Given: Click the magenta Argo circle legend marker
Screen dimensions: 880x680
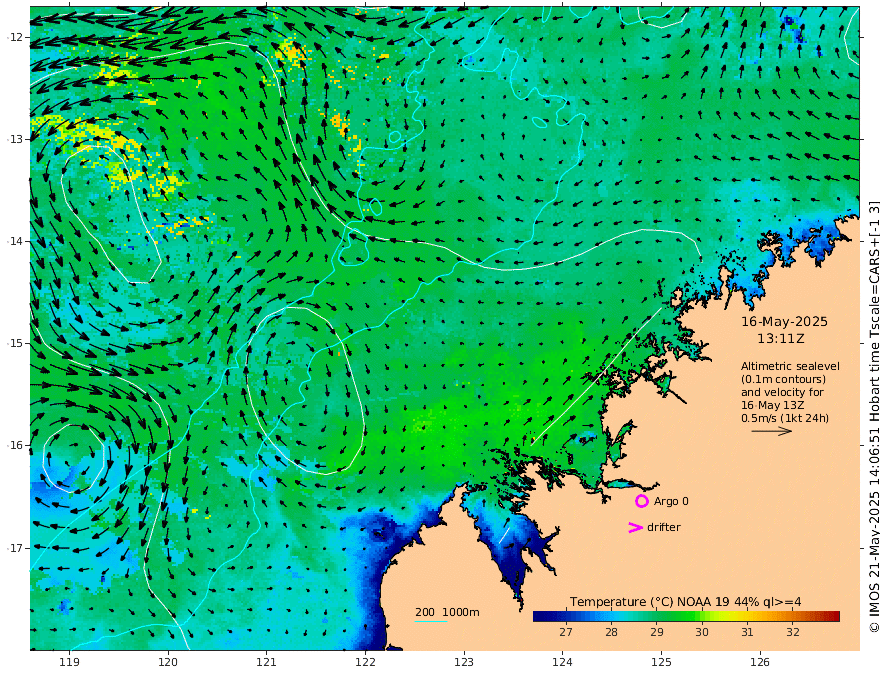Looking at the screenshot, I should (x=641, y=501).
